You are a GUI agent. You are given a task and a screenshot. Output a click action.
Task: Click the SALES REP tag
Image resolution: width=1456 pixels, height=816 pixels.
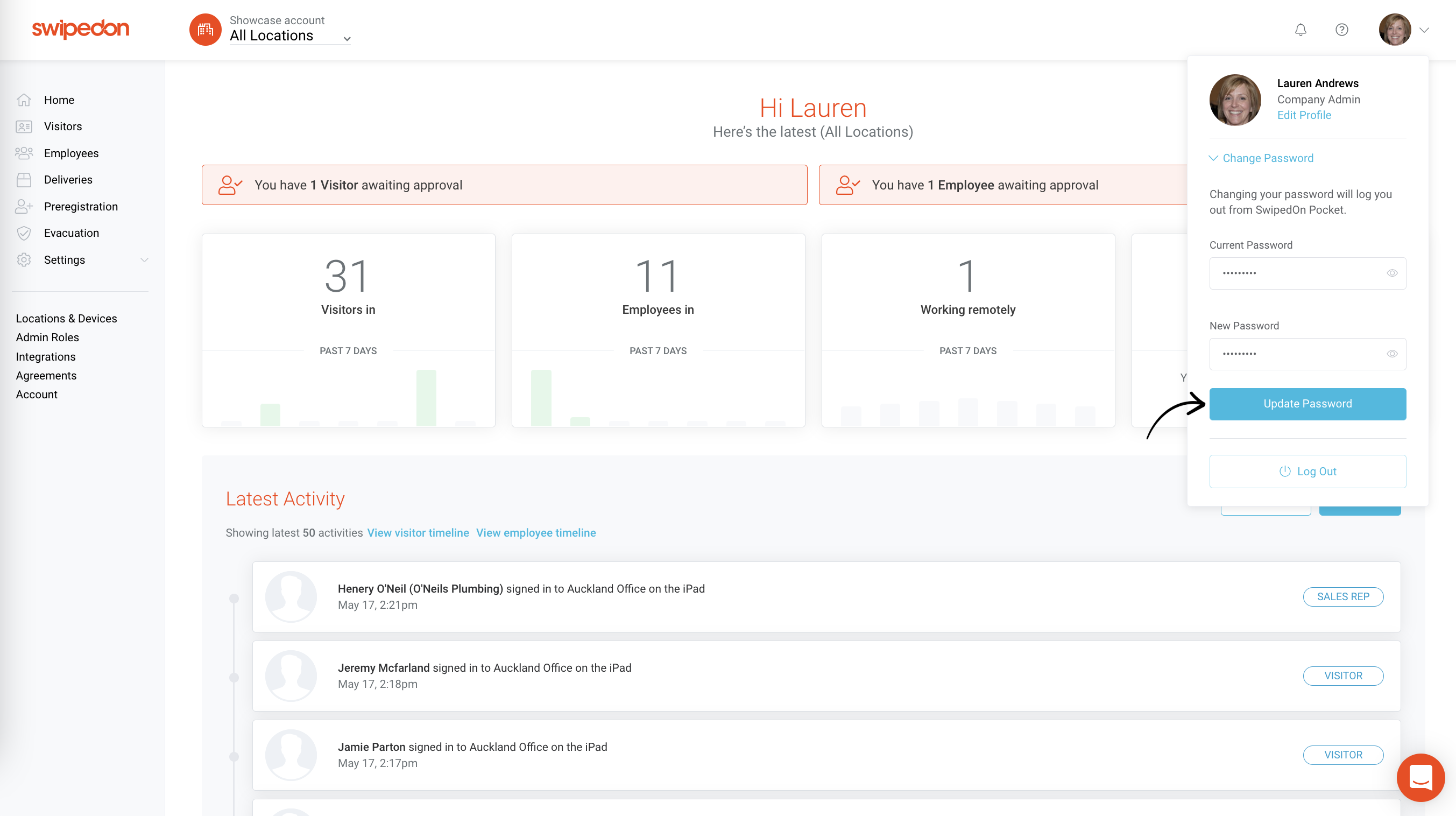click(1343, 597)
